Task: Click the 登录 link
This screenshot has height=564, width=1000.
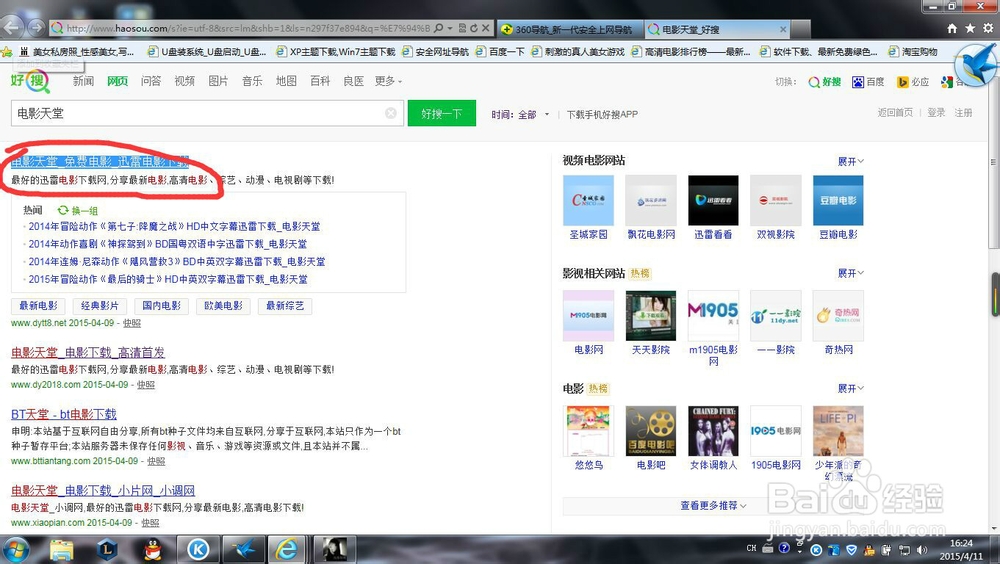Action: coord(936,113)
